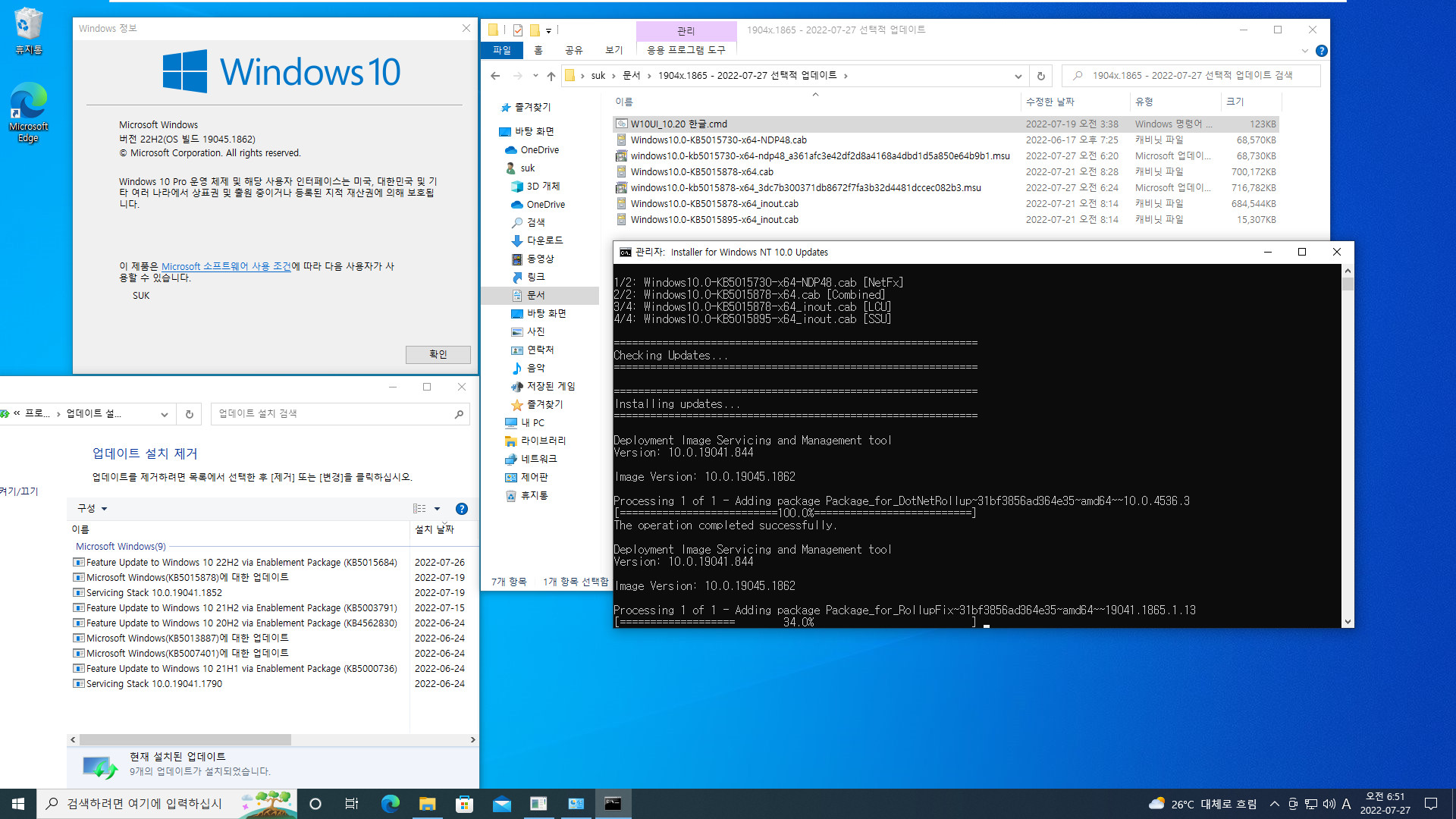Screen dimensions: 1456x819
Task: Open the weather widget on taskbar
Action: [1202, 804]
